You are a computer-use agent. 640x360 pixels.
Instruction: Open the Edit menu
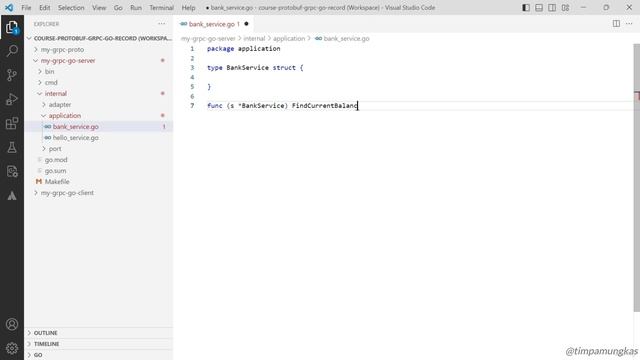pos(44,7)
